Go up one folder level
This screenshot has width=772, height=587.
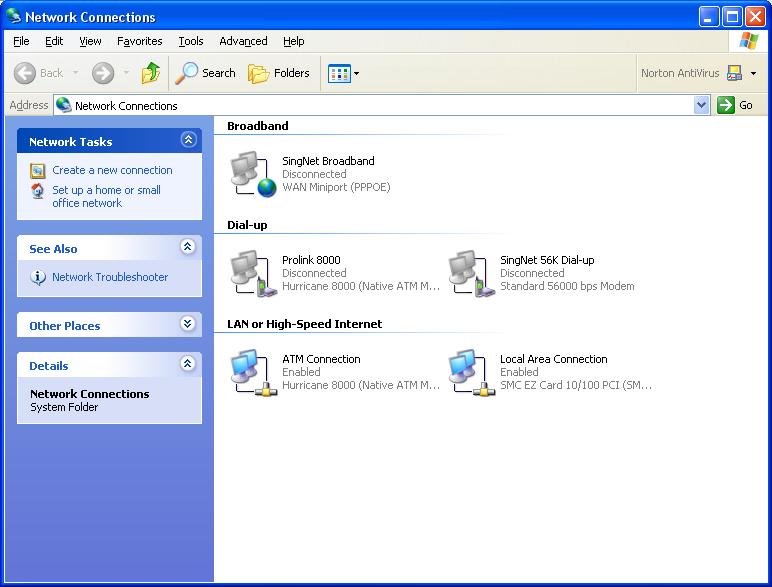(151, 73)
